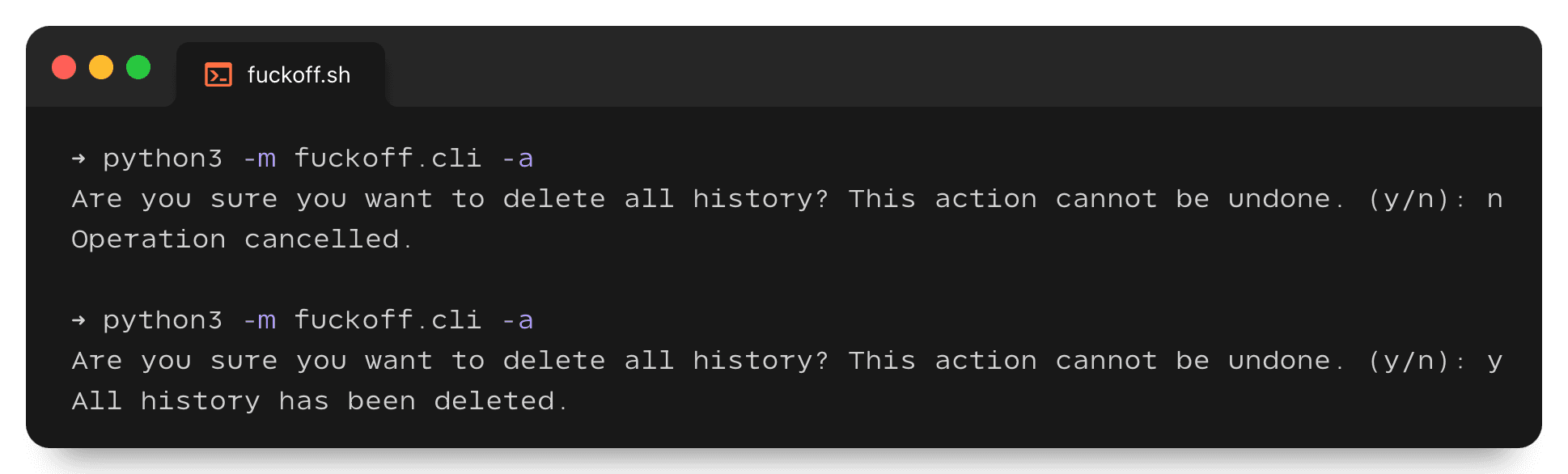The width and height of the screenshot is (1568, 474).
Task: Click the purple -m flag in second command
Action: click(260, 320)
